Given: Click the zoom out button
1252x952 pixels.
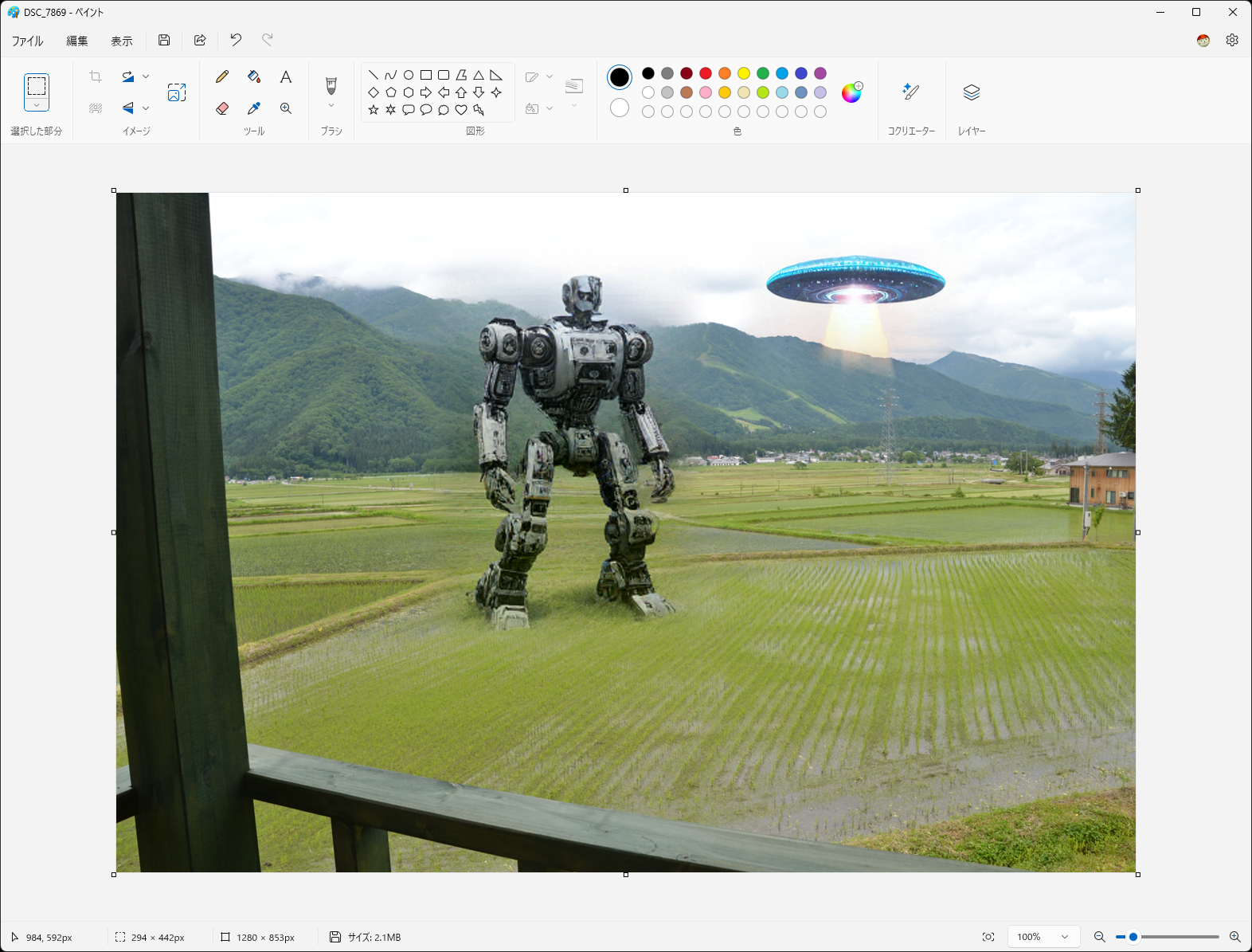Looking at the screenshot, I should pos(1100,937).
